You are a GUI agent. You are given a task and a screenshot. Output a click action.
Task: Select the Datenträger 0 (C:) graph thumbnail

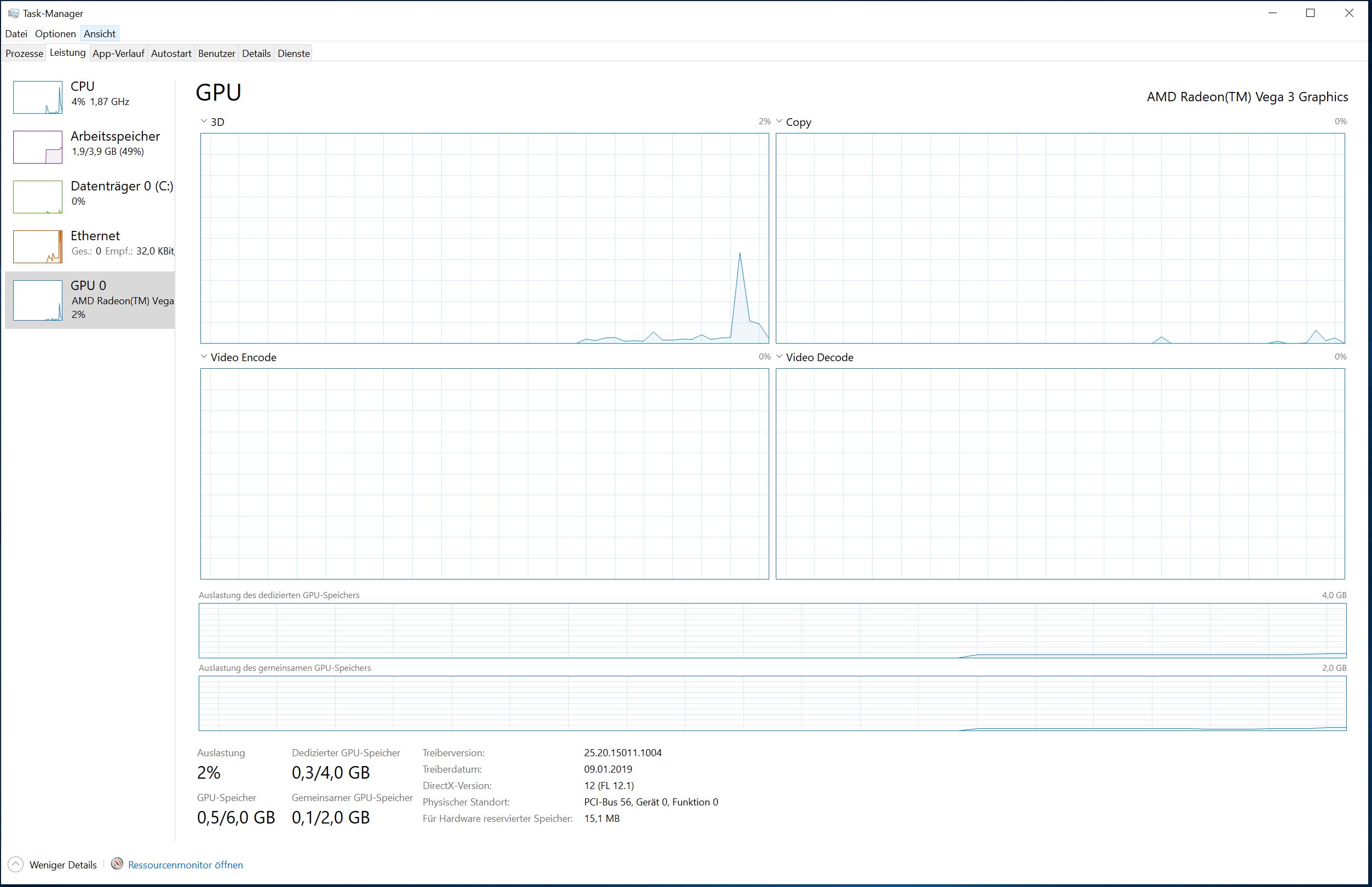click(x=37, y=196)
